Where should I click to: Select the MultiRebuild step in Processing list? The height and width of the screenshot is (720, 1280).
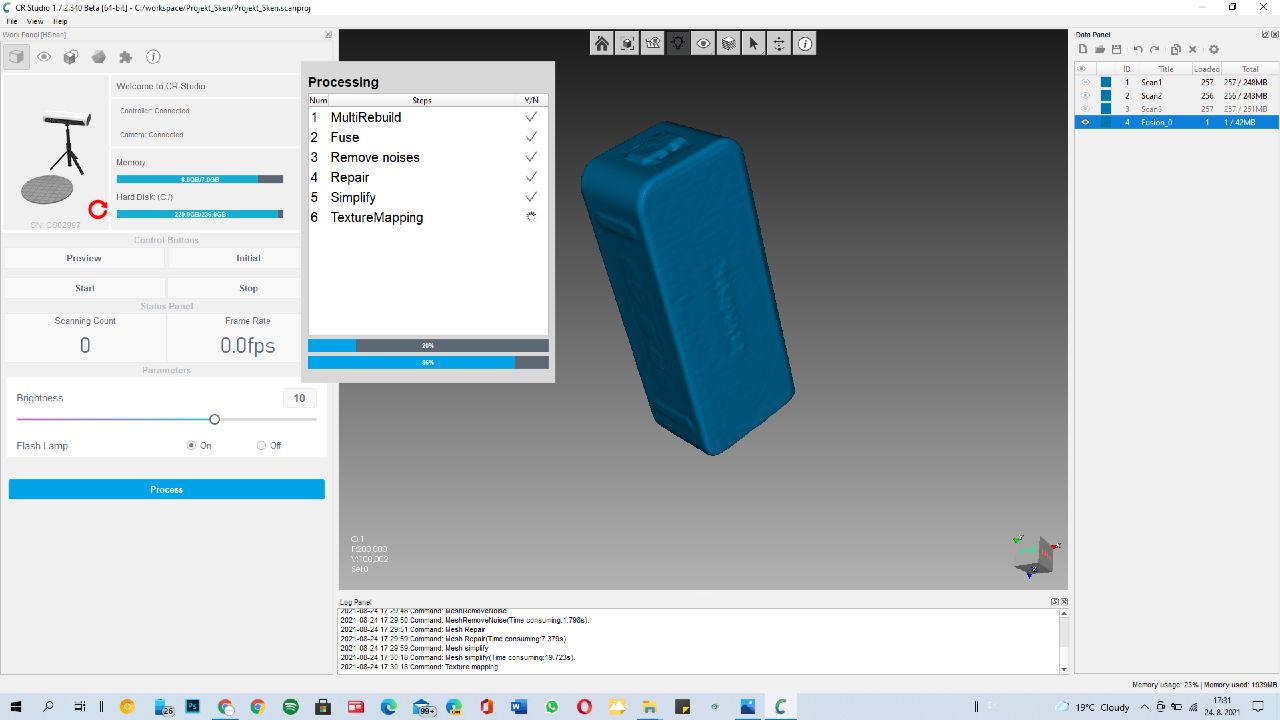[x=366, y=117]
